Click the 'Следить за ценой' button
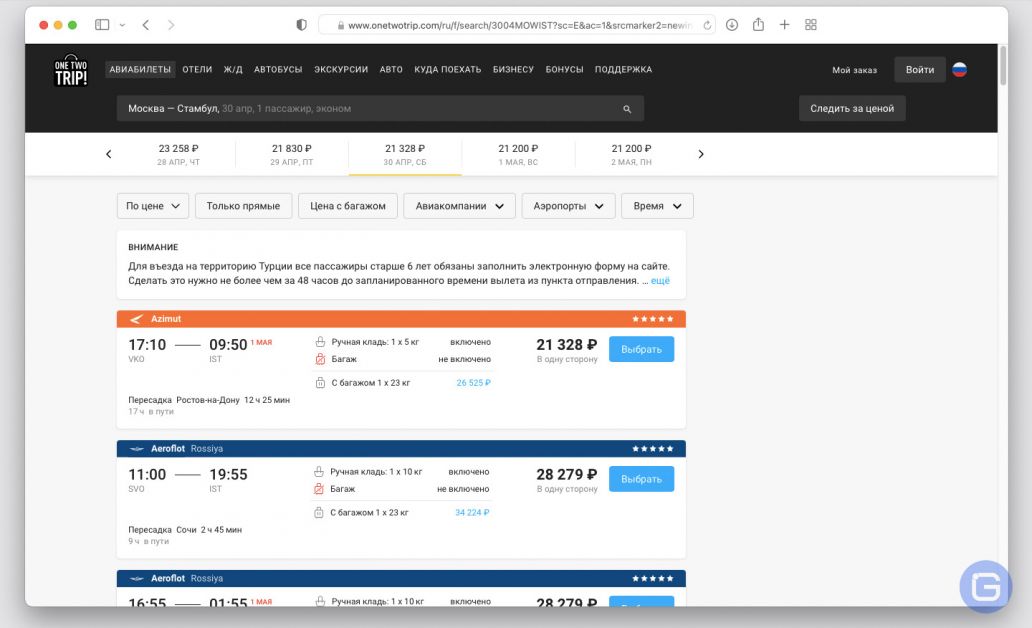 pos(852,109)
